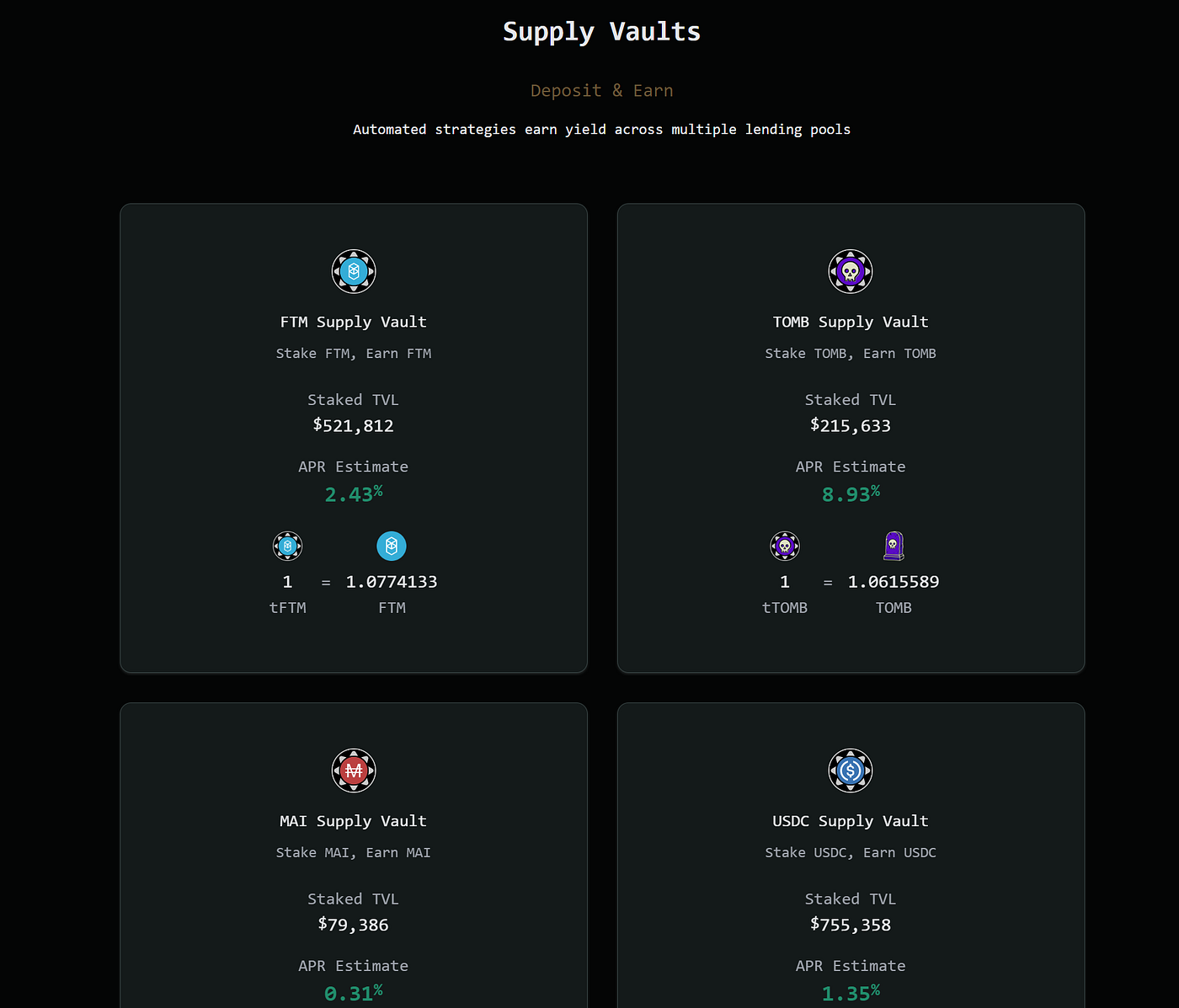Click the 2.43% APR Estimate value
The width and height of the screenshot is (1179, 1008).
pyautogui.click(x=354, y=493)
